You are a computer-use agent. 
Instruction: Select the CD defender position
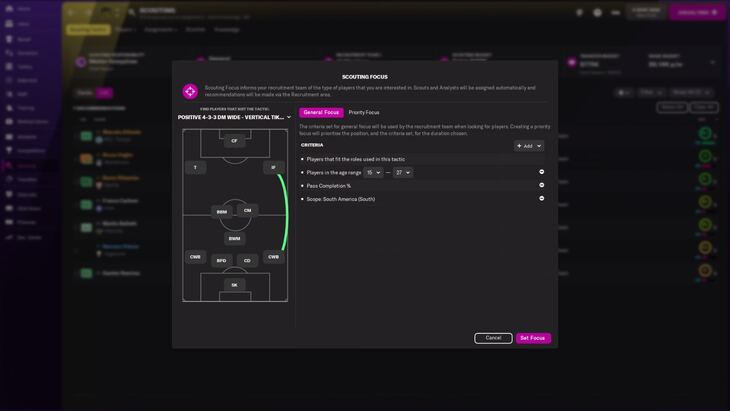(247, 261)
